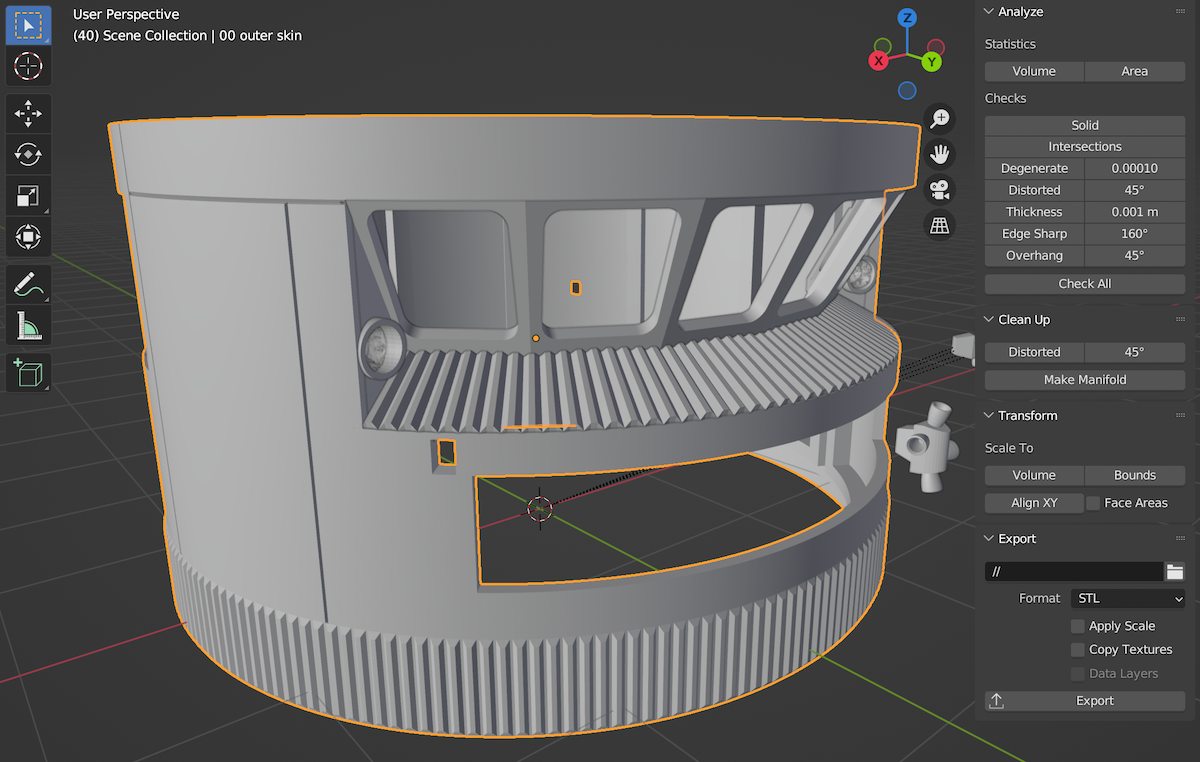Screen dimensions: 1200x762
Task: Switch orthographic/perspective grid view icon
Action: point(939,226)
